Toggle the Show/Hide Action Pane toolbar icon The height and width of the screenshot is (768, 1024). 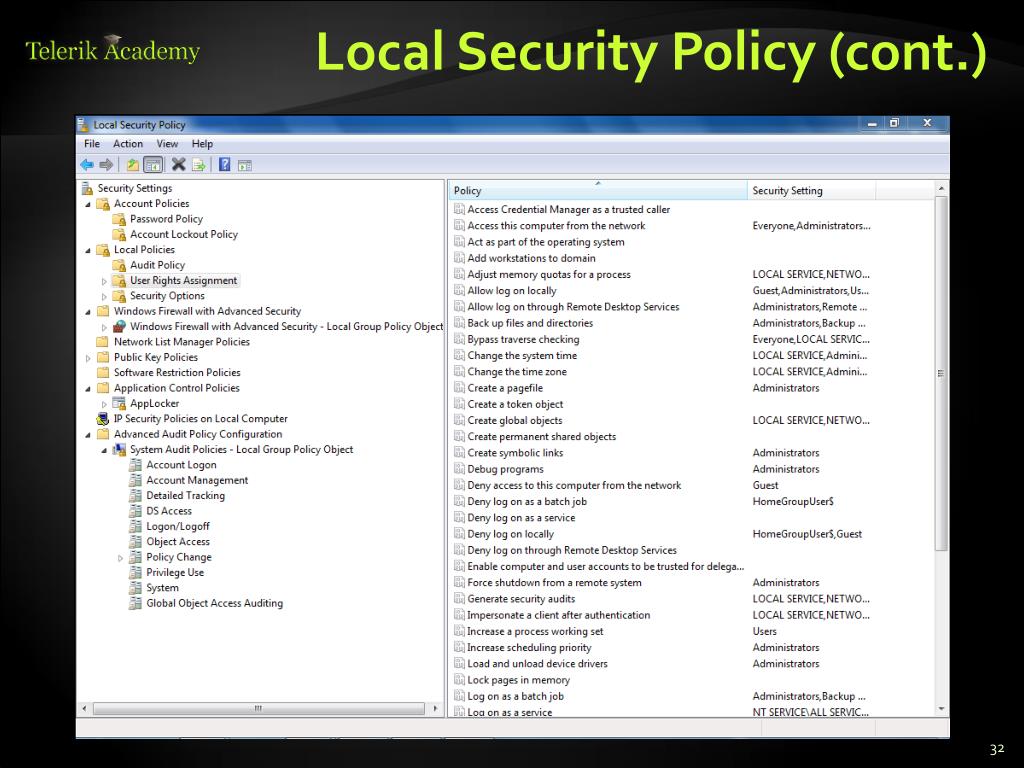coord(245,166)
